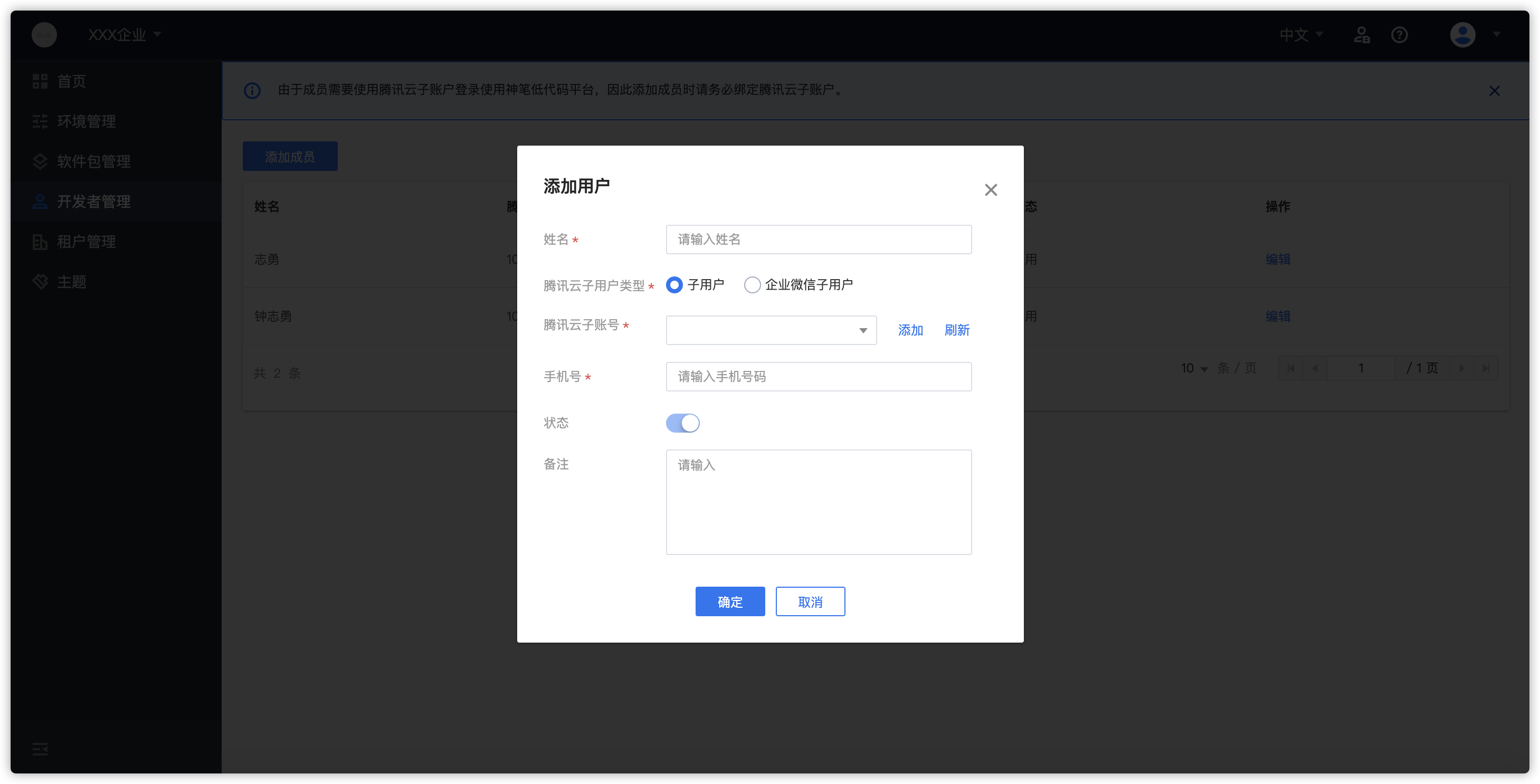Click the enterprise logo avatar

[x=44, y=35]
